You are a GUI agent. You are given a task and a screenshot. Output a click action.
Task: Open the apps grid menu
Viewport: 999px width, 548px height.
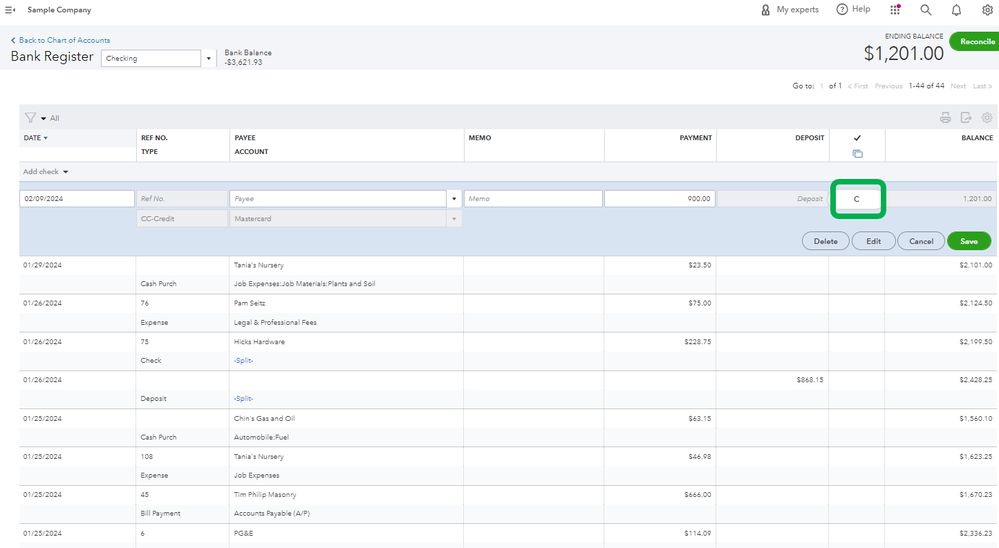click(x=895, y=10)
